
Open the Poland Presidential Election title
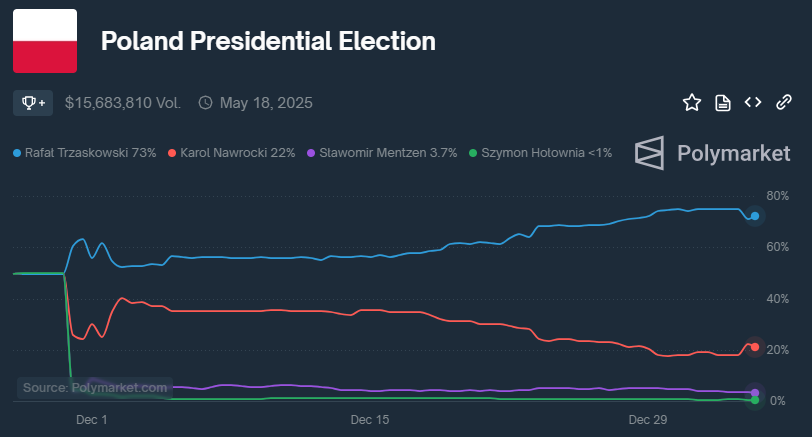(268, 41)
